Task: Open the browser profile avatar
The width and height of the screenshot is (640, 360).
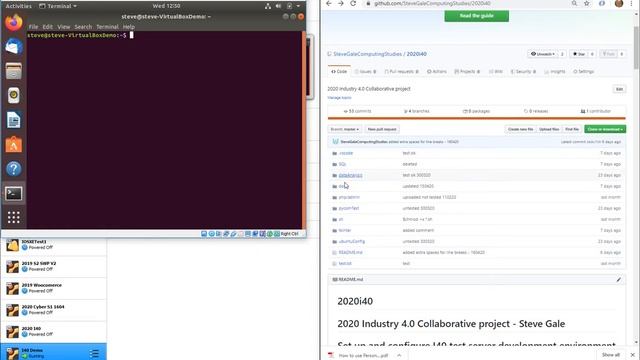Action: (x=619, y=3)
